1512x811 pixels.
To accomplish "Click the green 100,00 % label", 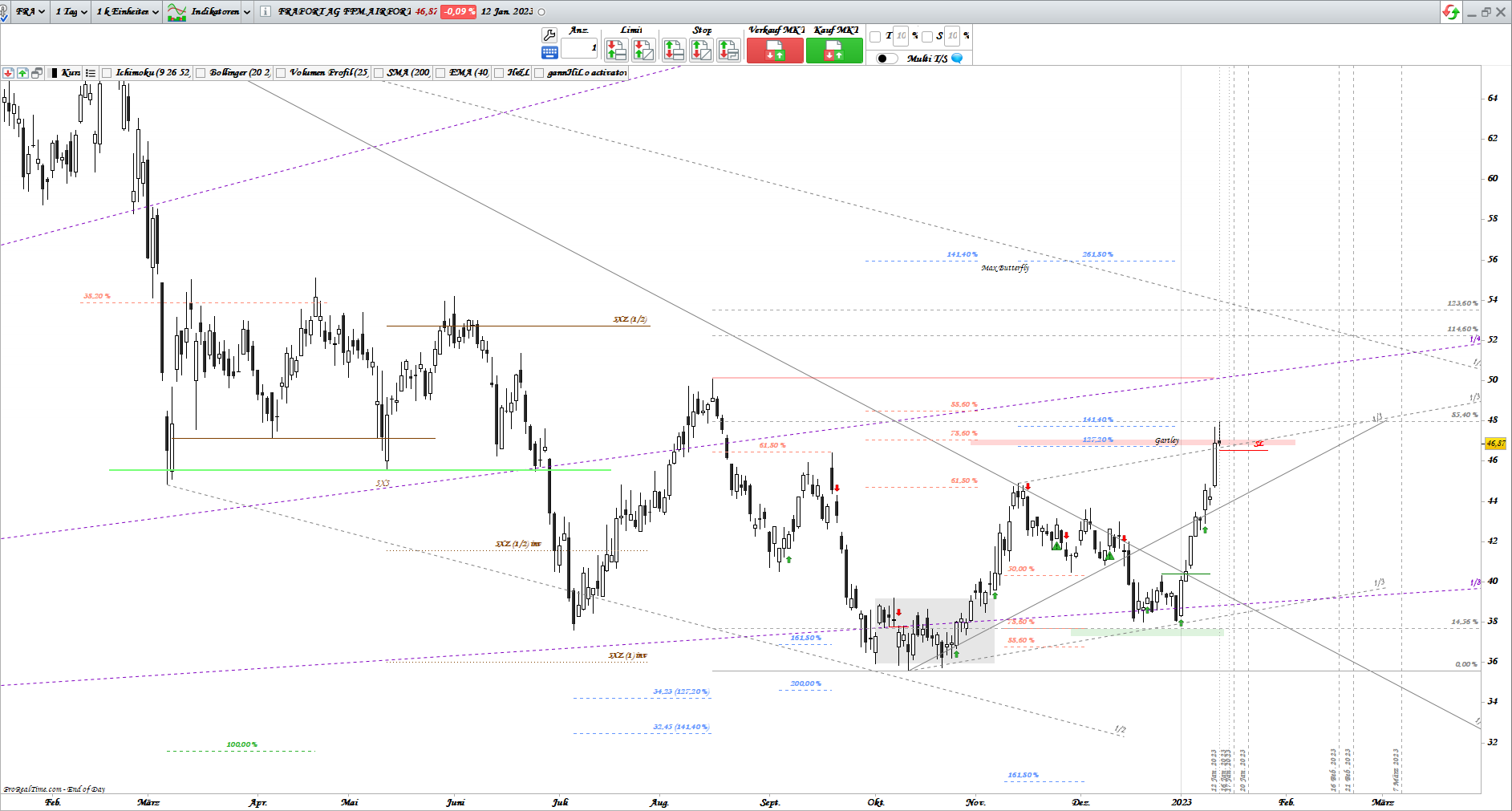I will tap(242, 744).
